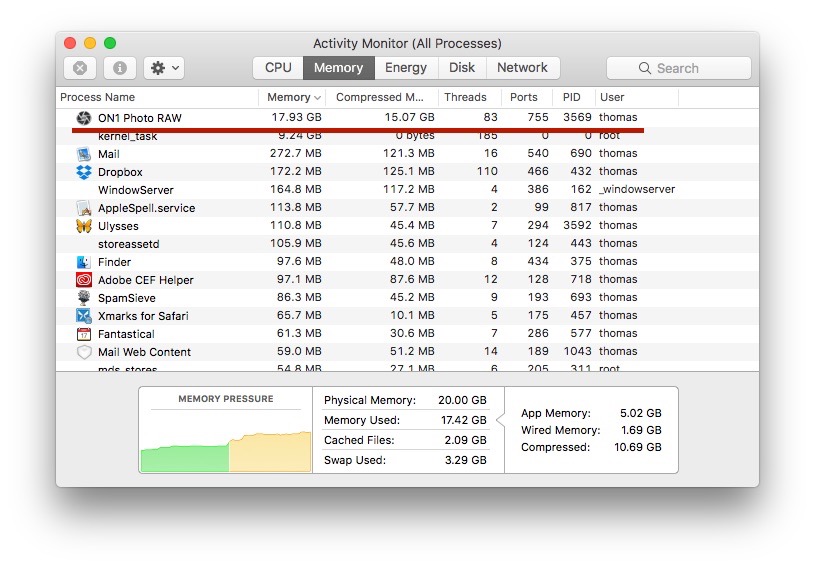This screenshot has width=815, height=567.
Task: Click the Wired Memory 1.69 GB value
Action: 641,430
